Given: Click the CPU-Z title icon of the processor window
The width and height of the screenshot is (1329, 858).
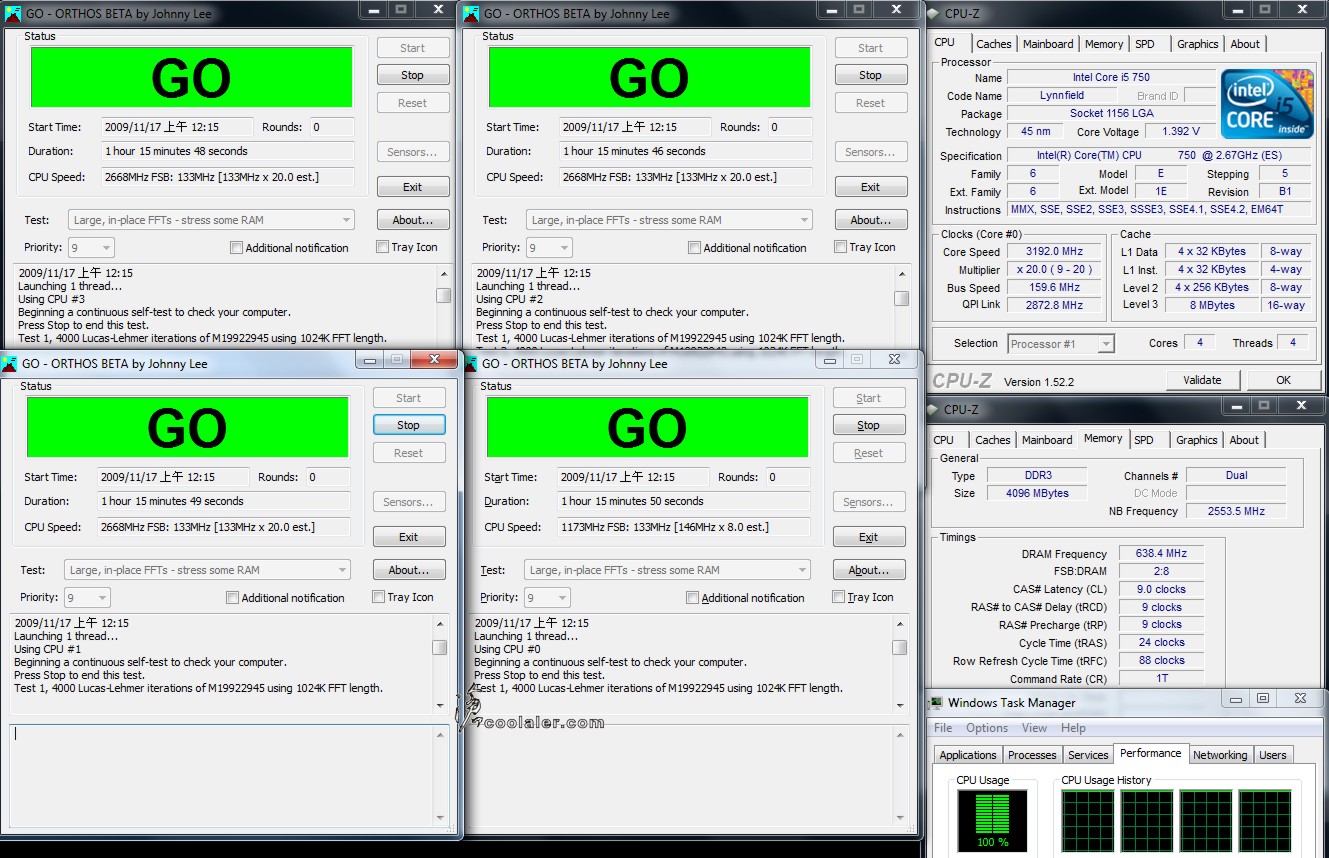Looking at the screenshot, I should point(934,13).
